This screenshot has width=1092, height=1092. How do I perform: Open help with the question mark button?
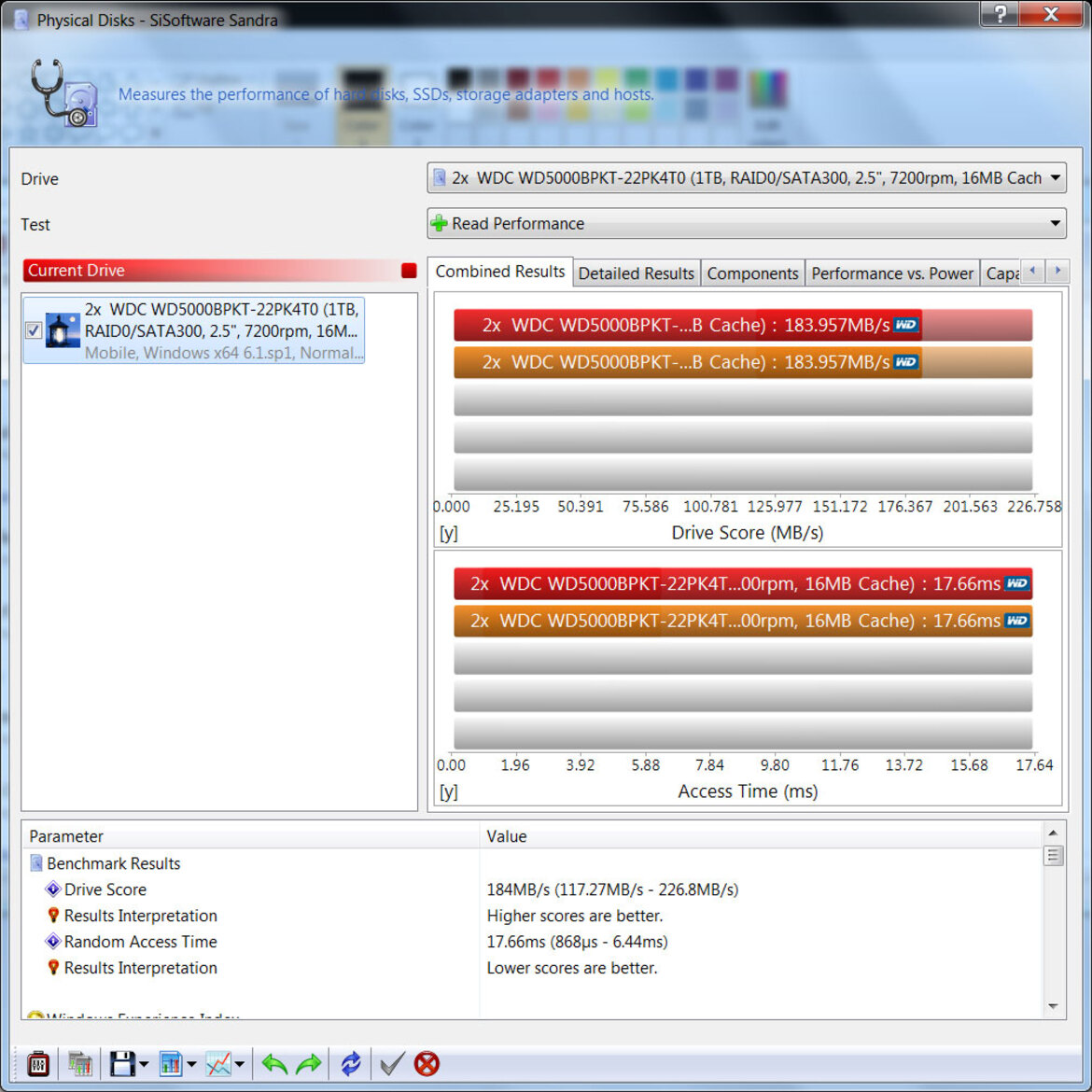(x=1001, y=14)
